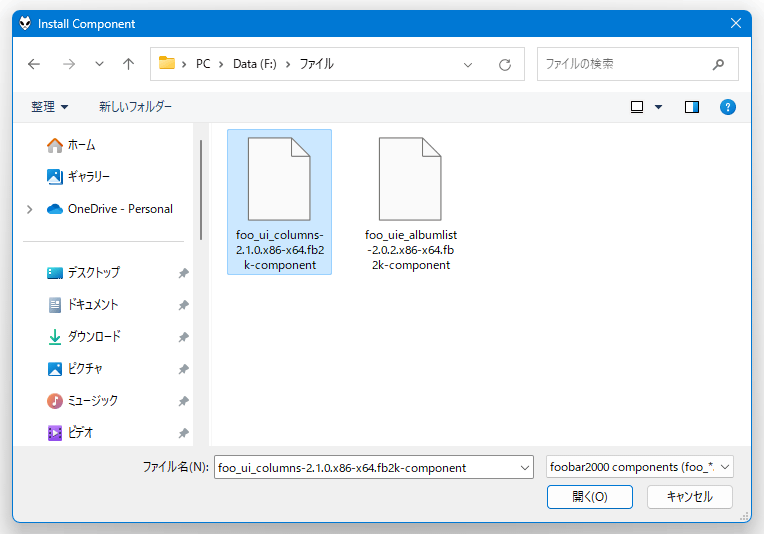Select foo_uie_albumlist-2.0.2 component file
764x534 pixels.
(x=411, y=202)
